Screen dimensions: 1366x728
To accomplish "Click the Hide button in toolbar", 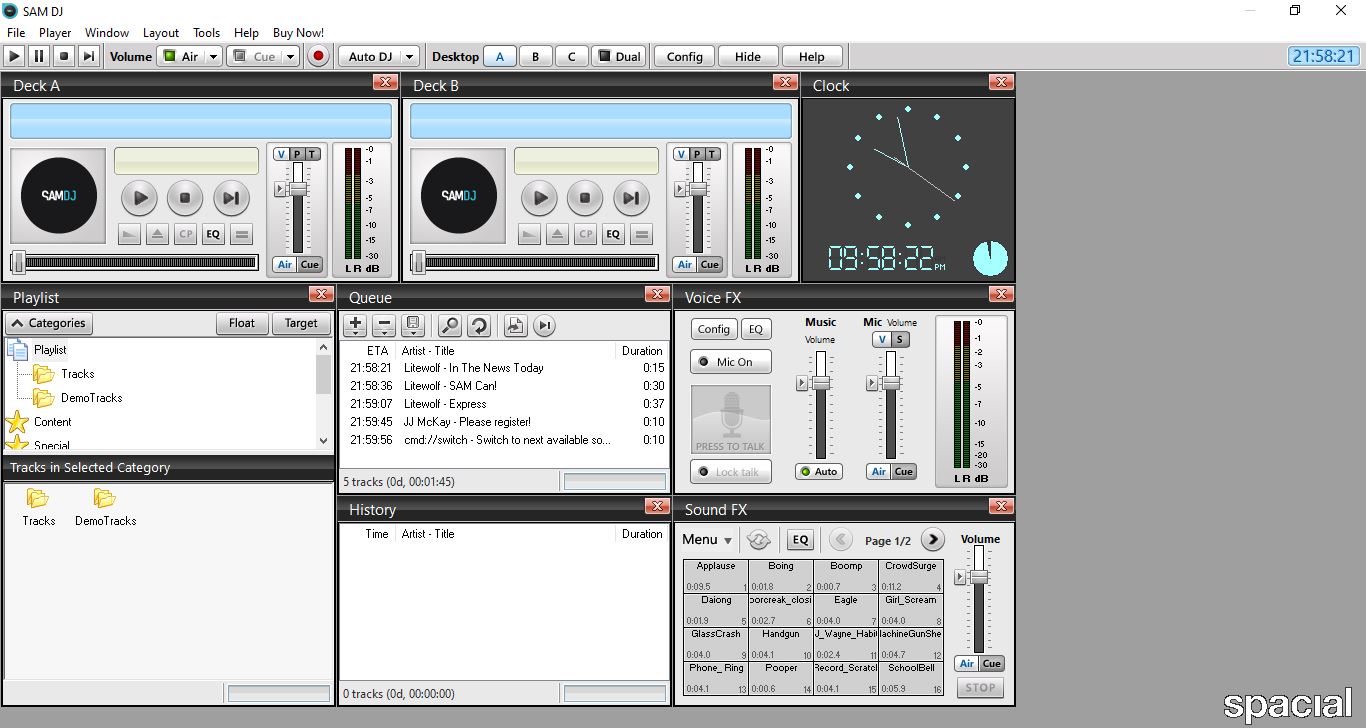I will click(748, 57).
